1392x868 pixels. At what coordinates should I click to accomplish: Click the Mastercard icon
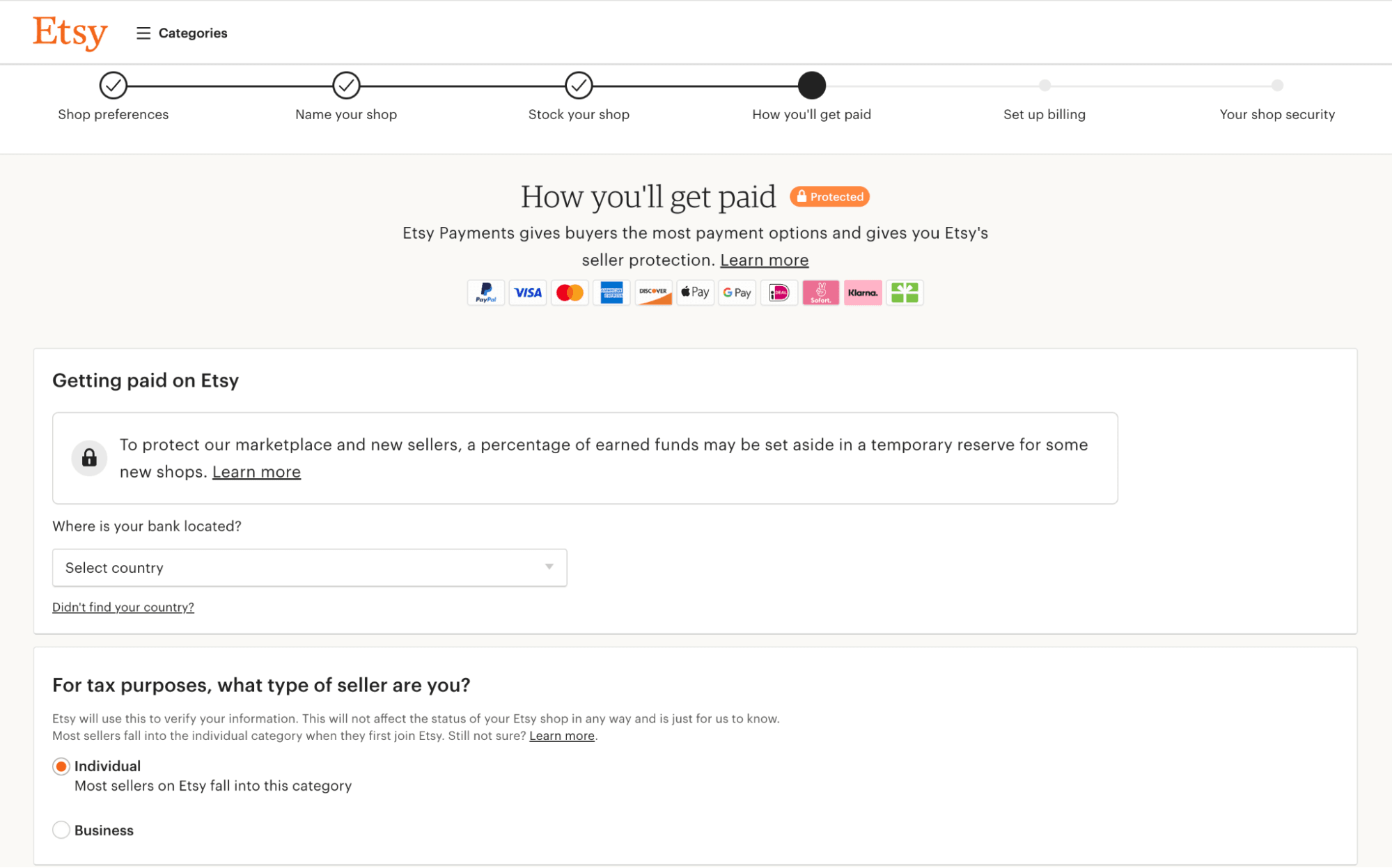(x=570, y=292)
